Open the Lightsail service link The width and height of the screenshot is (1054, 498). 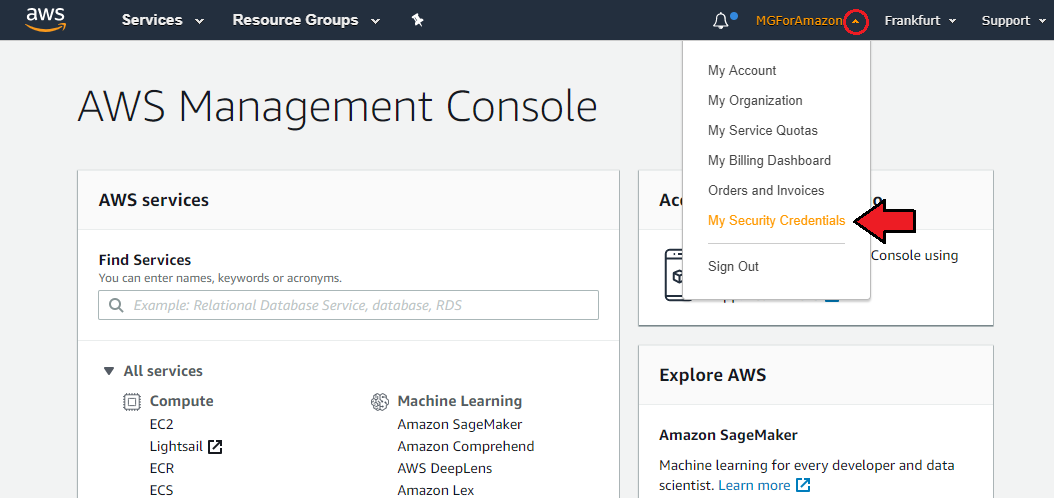176,446
